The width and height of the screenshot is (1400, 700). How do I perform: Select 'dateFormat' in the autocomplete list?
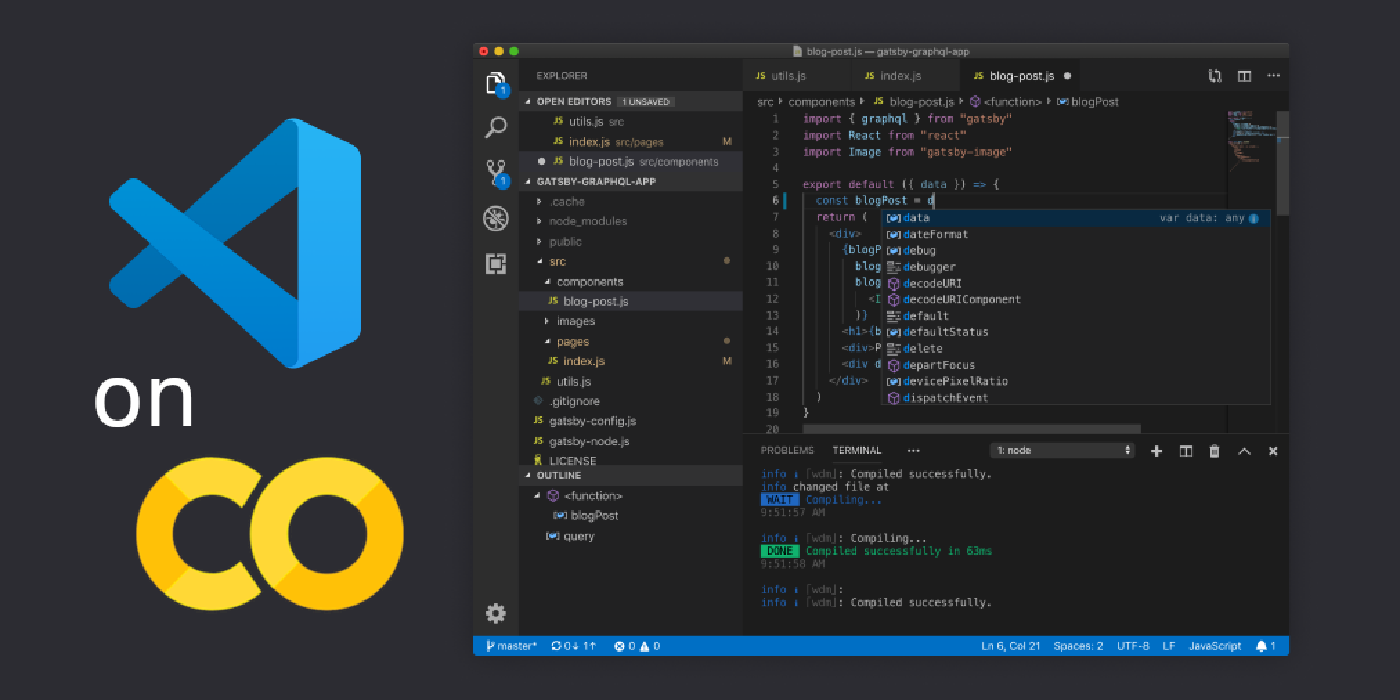point(935,234)
